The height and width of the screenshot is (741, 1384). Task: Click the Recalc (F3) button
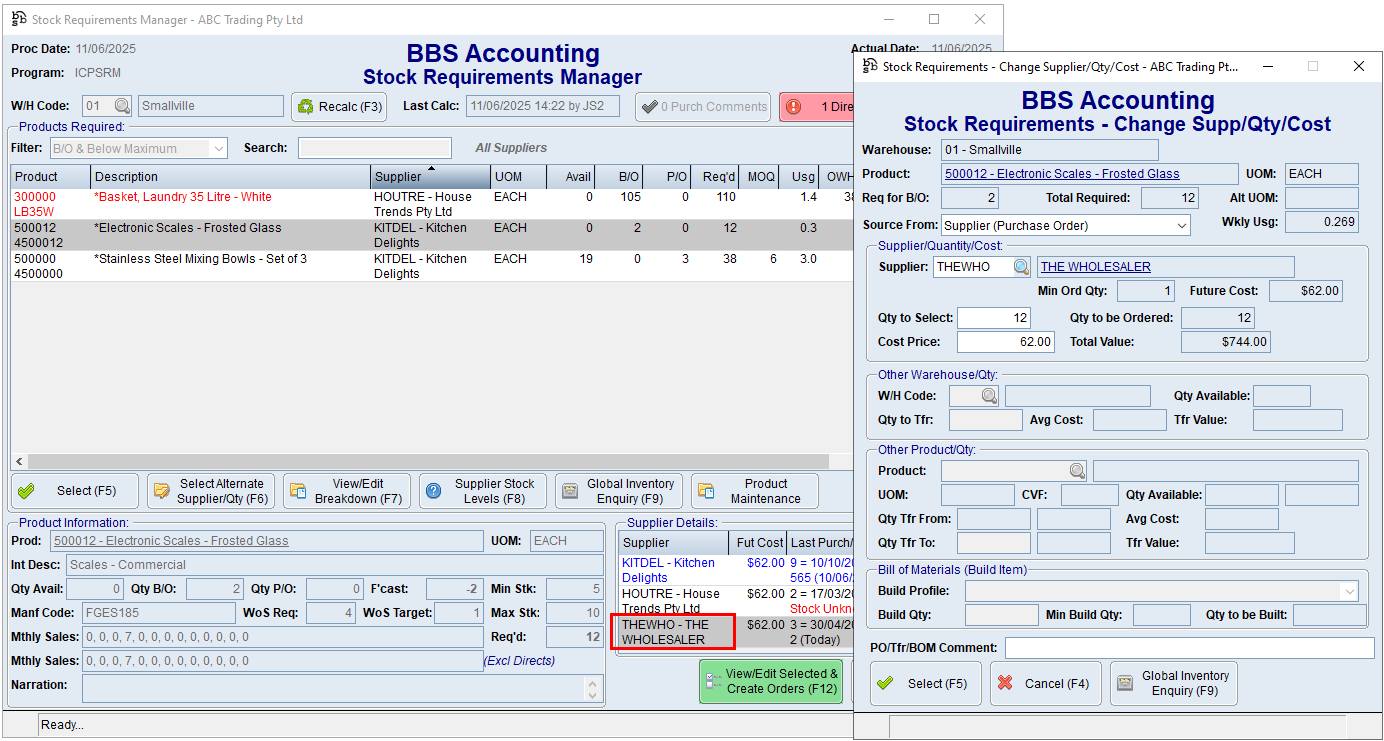pos(339,107)
